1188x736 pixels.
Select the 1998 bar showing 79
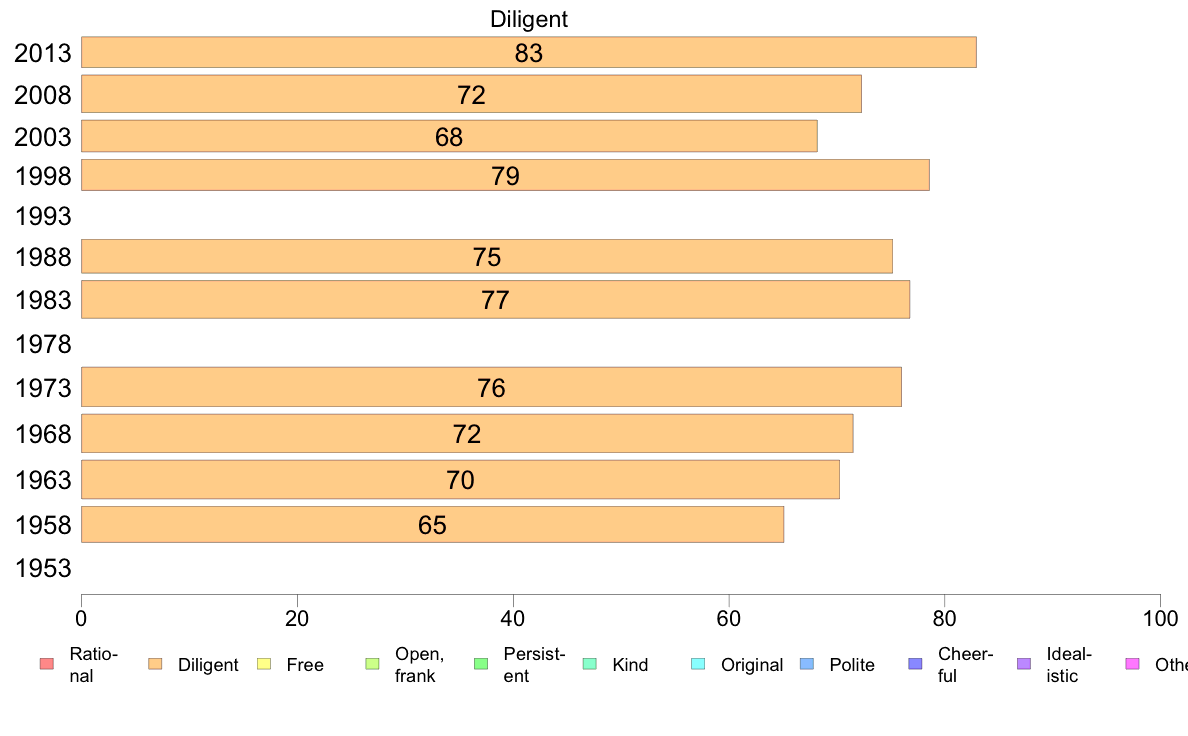click(505, 175)
